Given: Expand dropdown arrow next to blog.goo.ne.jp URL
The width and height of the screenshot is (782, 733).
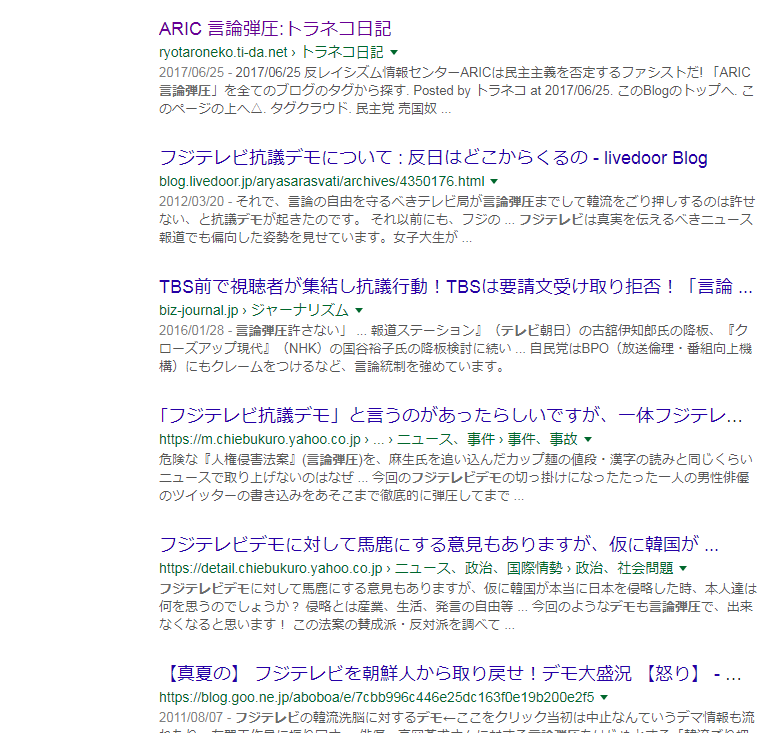Looking at the screenshot, I should coord(604,697).
